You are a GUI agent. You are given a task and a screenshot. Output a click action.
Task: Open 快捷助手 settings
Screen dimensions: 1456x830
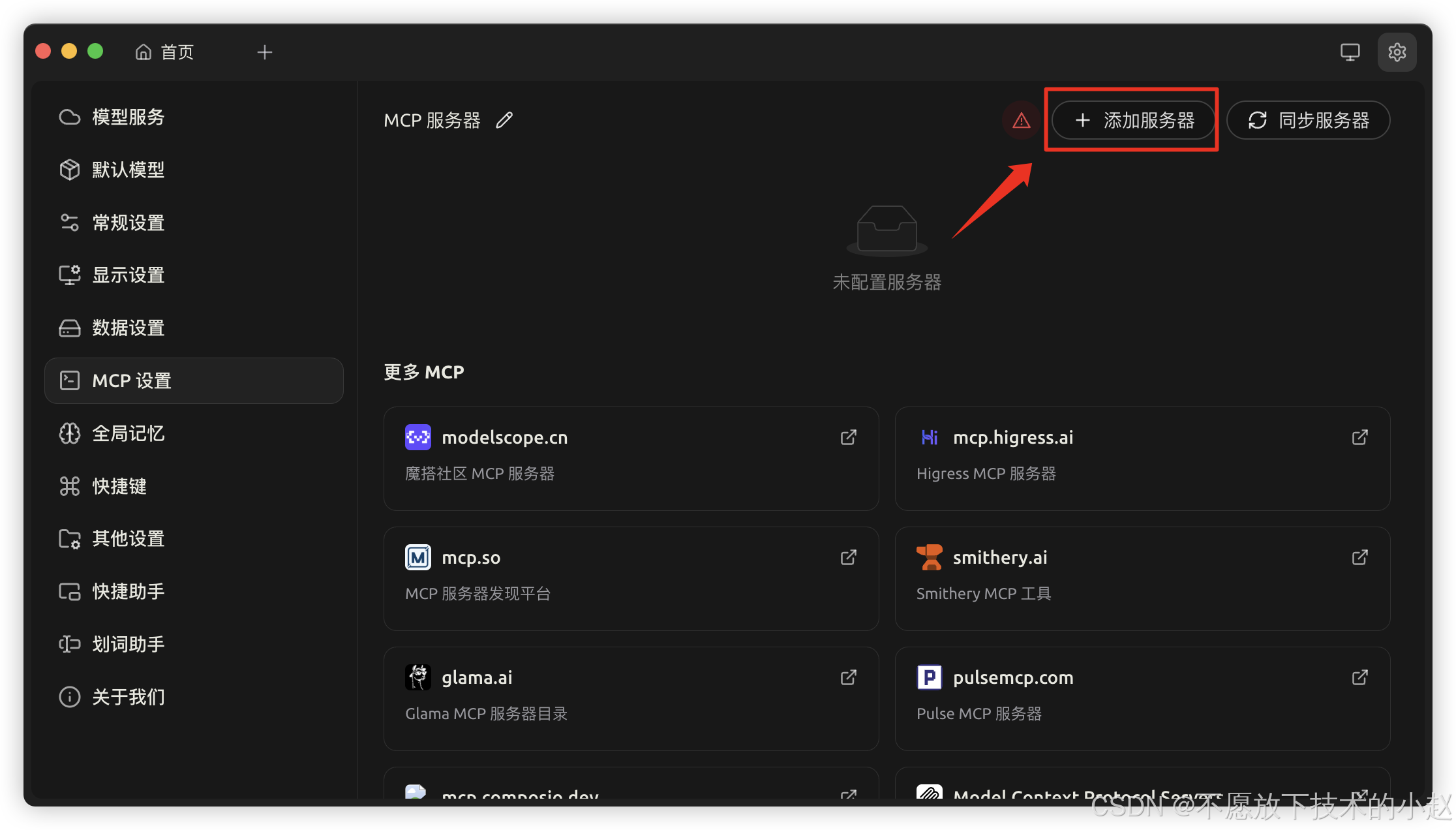(x=194, y=591)
